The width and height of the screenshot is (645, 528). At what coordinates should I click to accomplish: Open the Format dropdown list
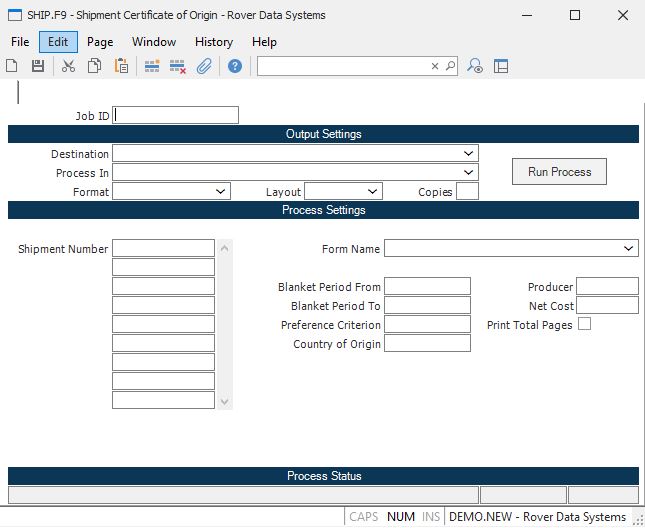[x=221, y=191]
